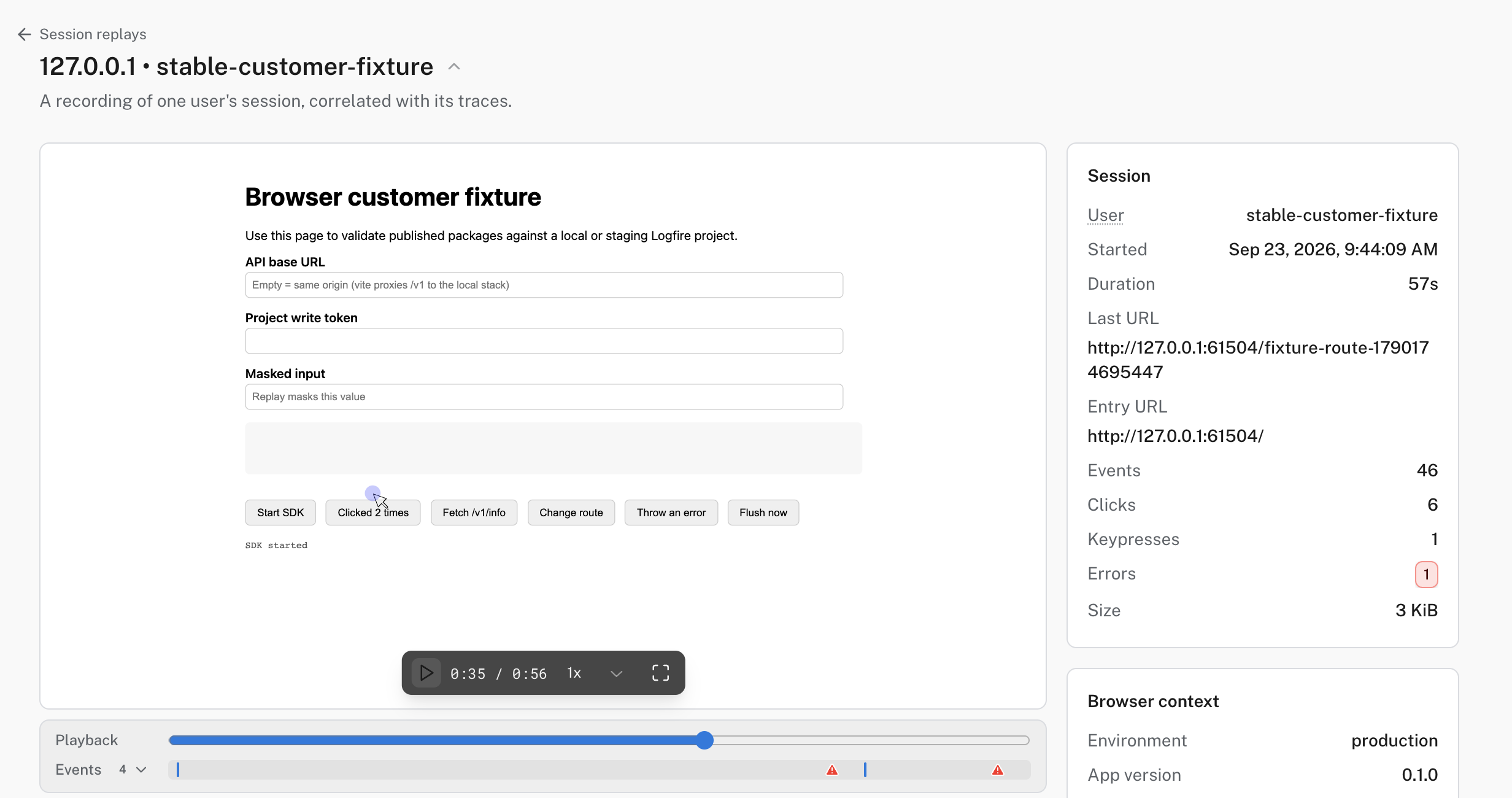Select the first red error marker on timeline
Screen dimensions: 1512x798
pyautogui.click(x=832, y=770)
